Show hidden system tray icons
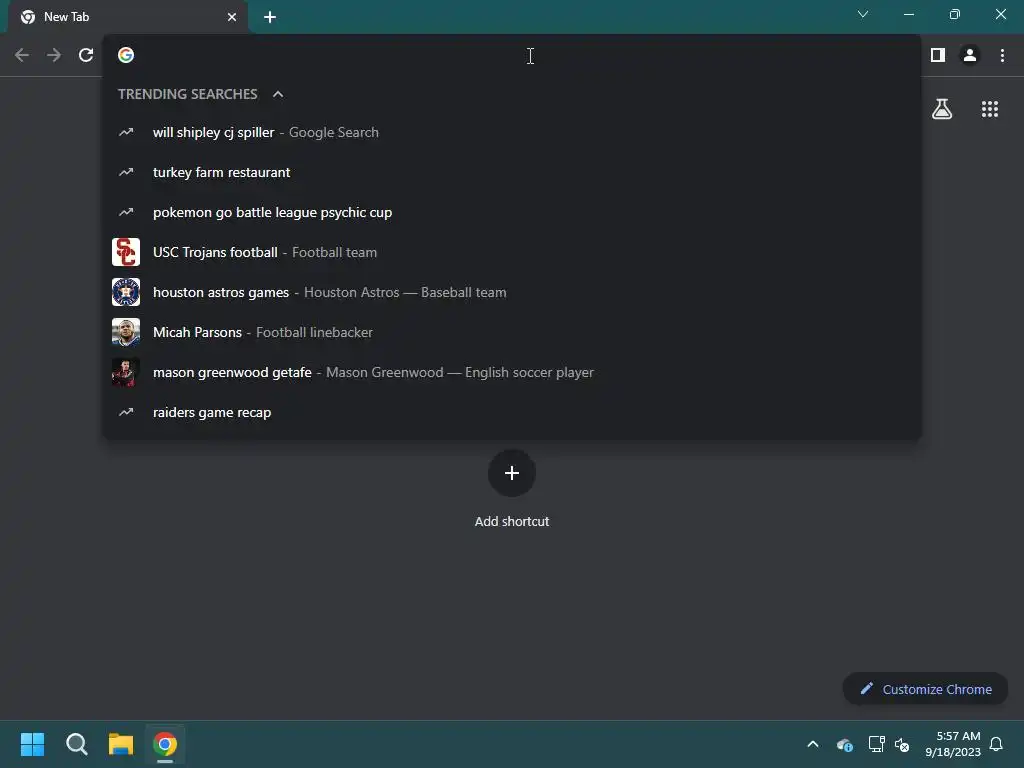 813,744
